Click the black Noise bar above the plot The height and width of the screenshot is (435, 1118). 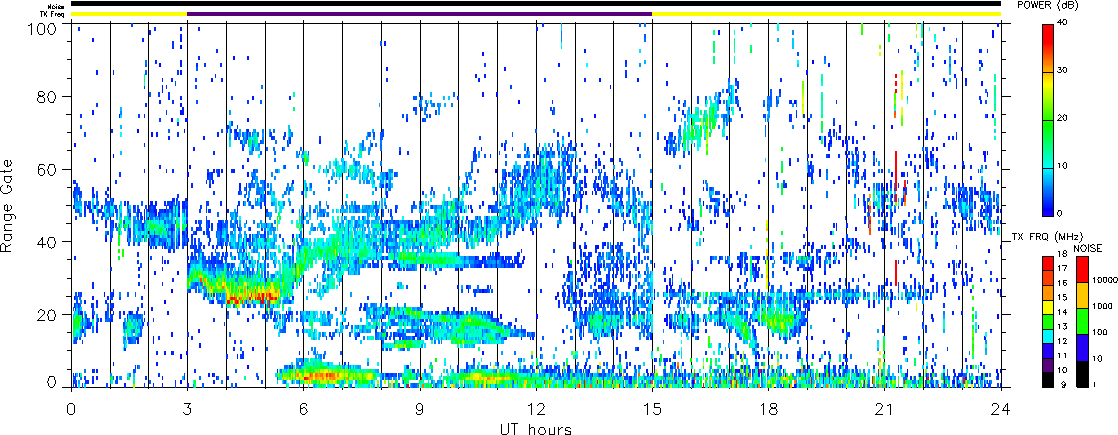tap(535, 3)
